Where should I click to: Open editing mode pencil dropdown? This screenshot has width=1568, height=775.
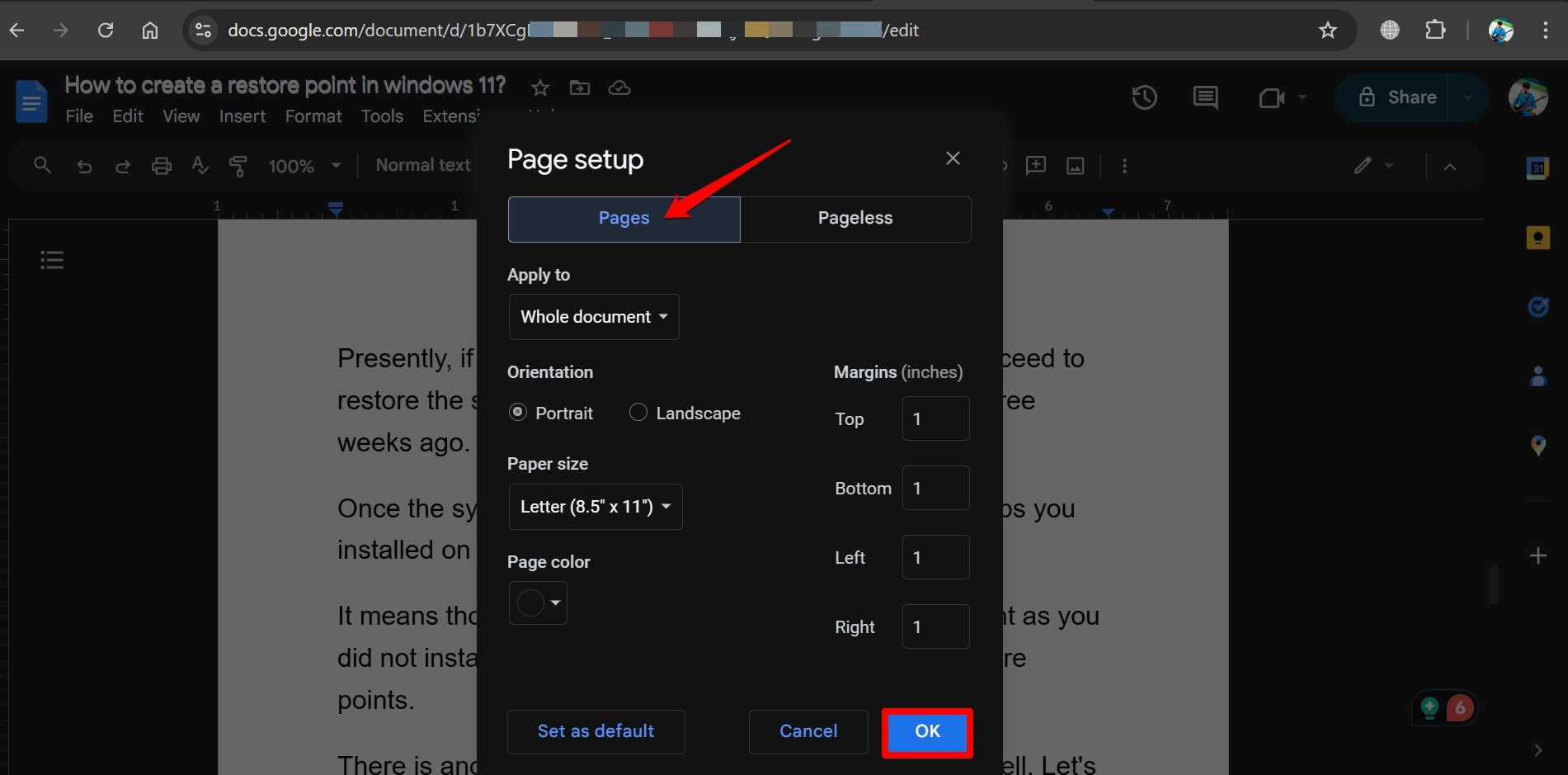(1373, 166)
